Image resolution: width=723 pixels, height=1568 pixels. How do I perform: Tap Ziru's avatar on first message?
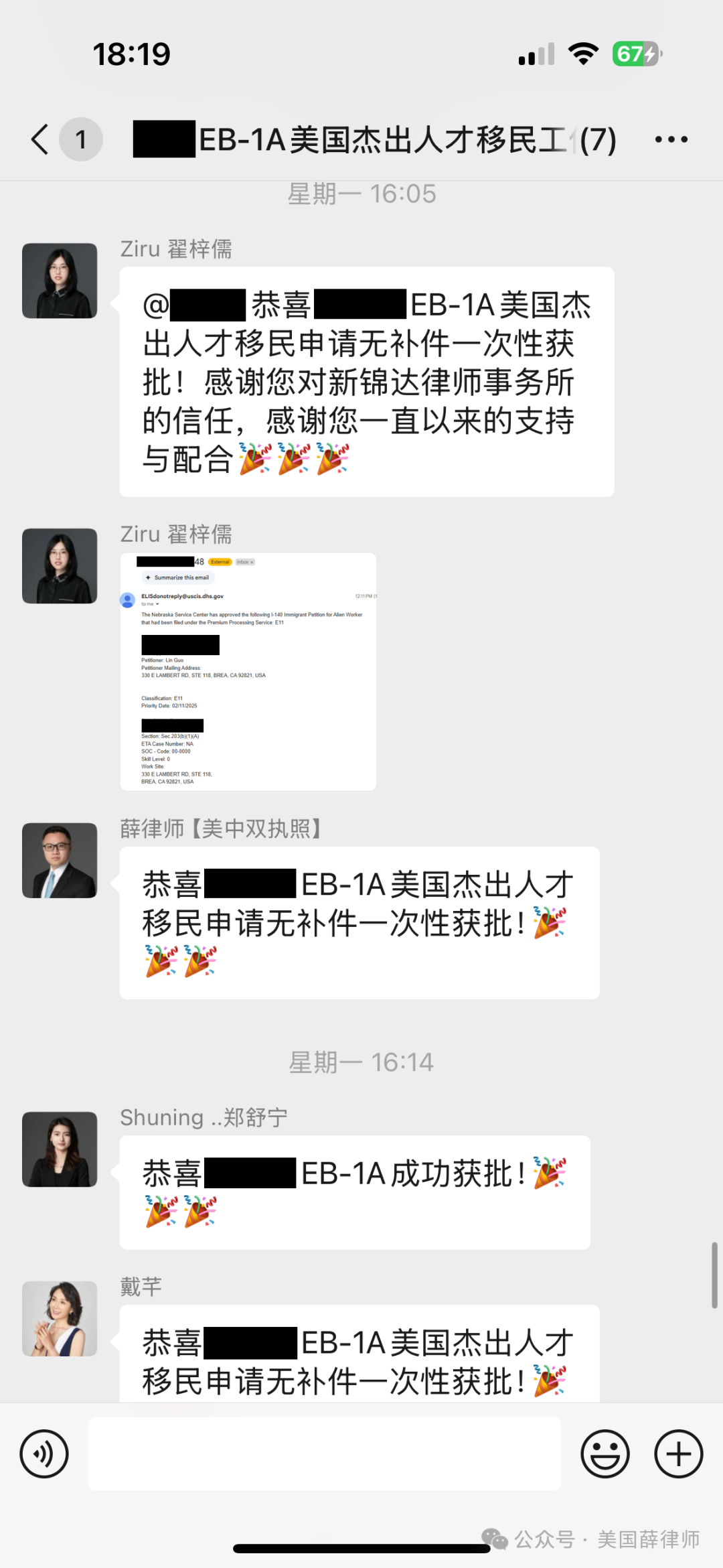60,281
